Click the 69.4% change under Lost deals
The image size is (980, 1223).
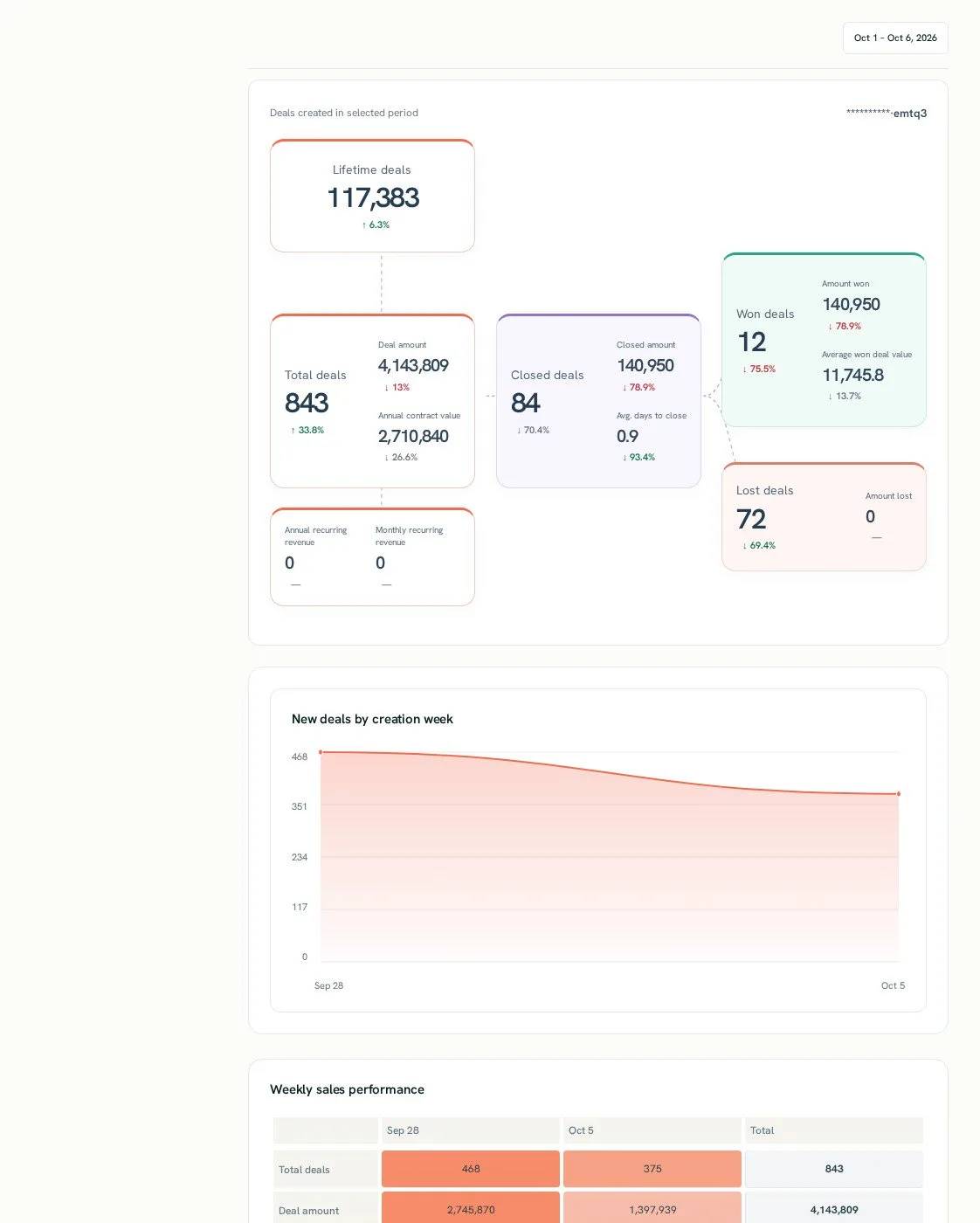pyautogui.click(x=759, y=545)
